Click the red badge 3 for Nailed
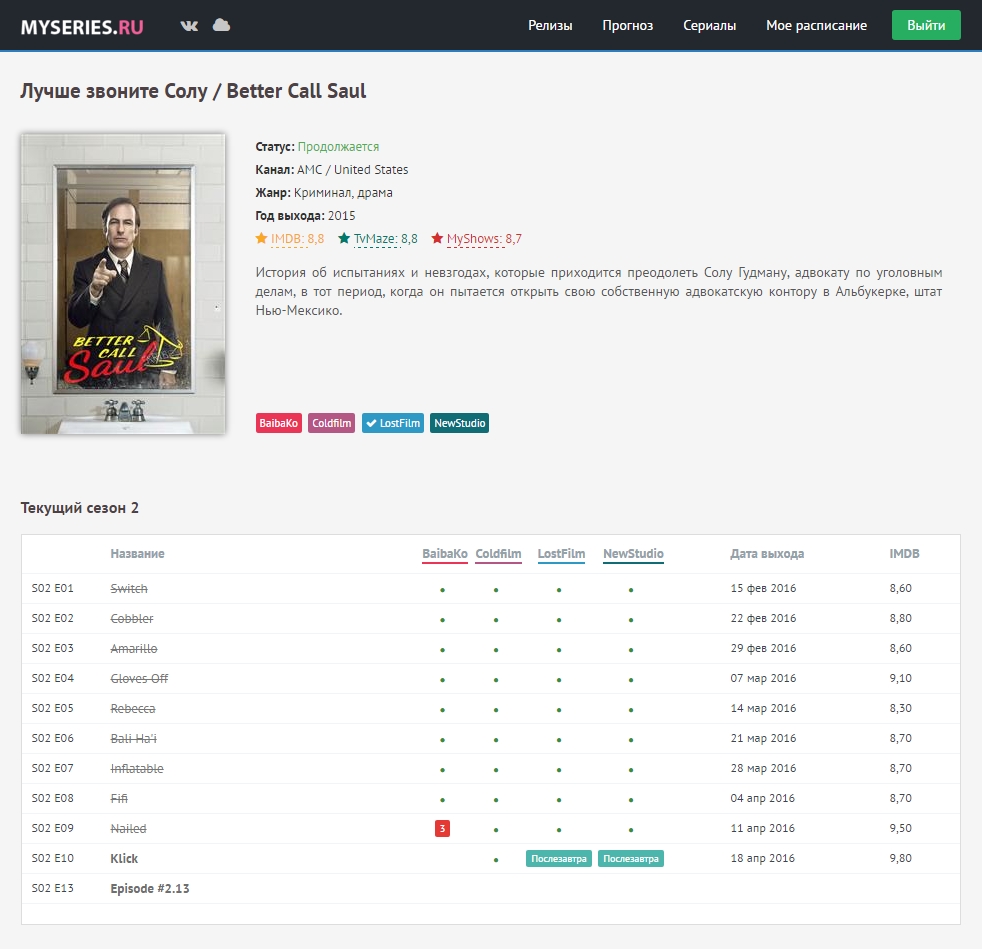Viewport: 982px width, 949px height. click(442, 828)
